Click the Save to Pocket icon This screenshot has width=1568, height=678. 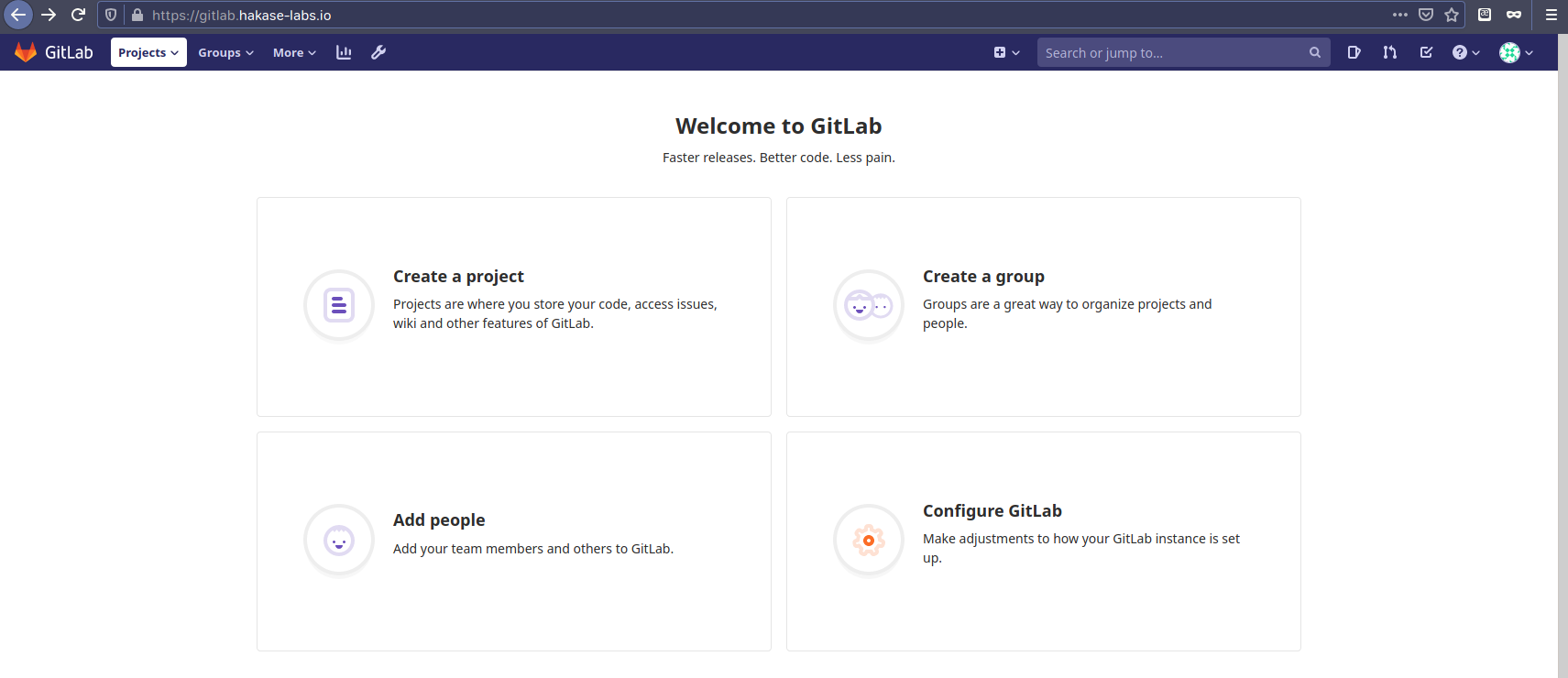coord(1426,15)
